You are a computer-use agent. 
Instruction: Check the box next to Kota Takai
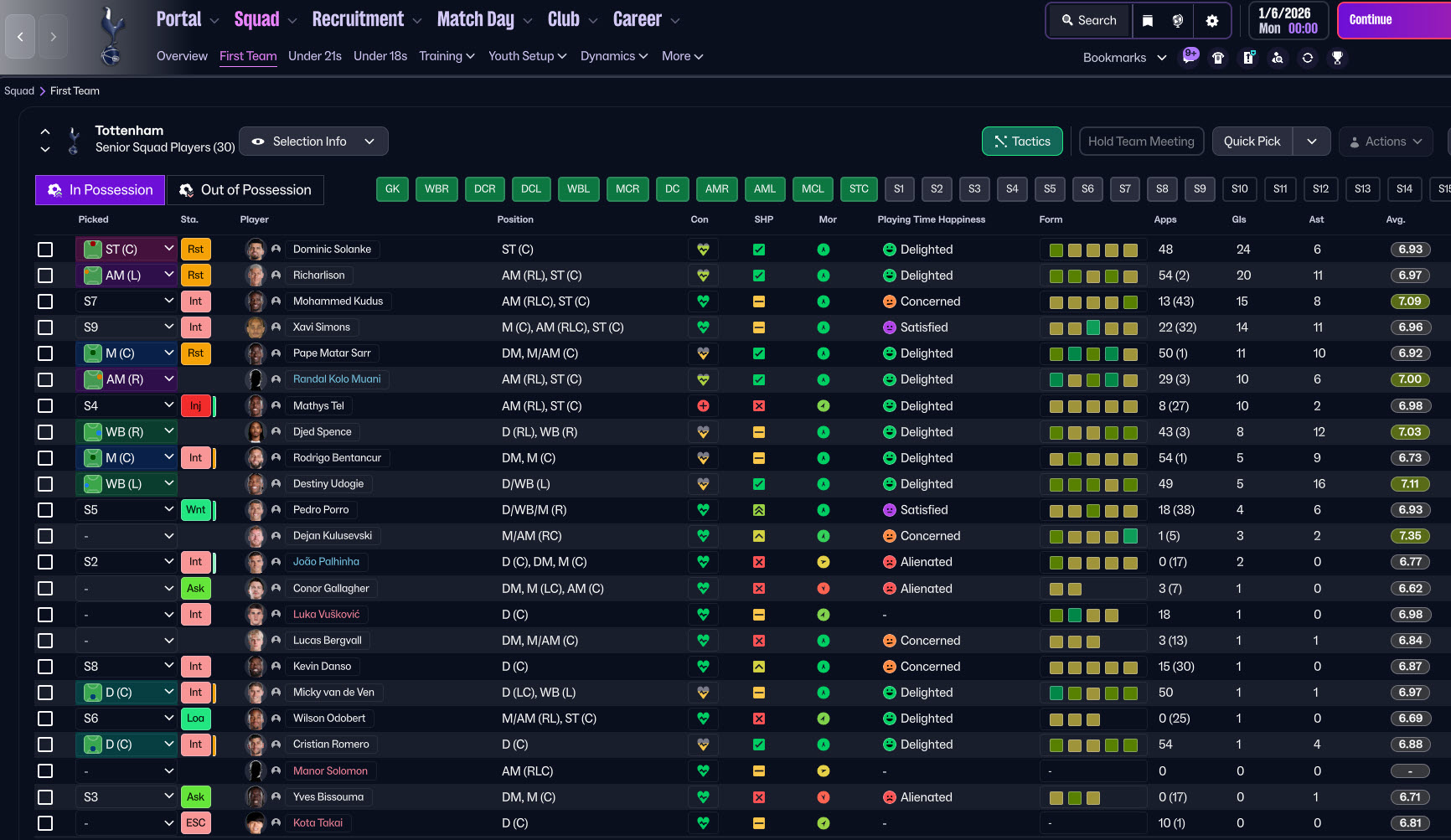(45, 823)
